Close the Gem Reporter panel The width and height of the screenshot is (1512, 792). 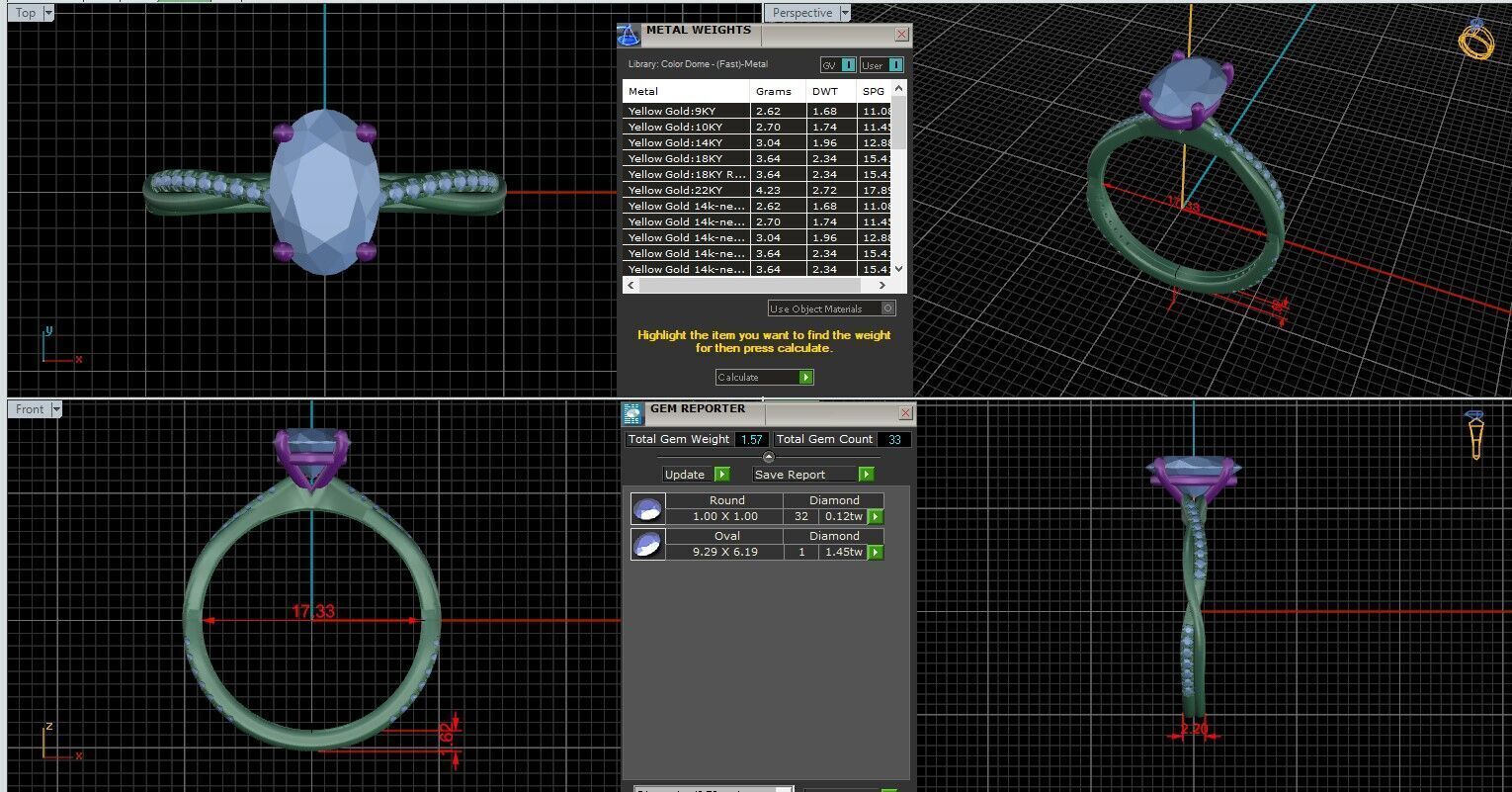[x=905, y=413]
